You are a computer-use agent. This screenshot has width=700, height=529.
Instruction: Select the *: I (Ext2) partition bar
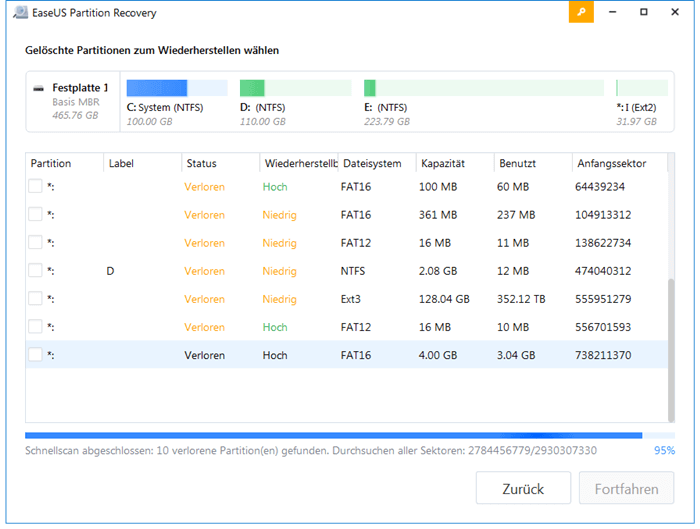(x=642, y=88)
